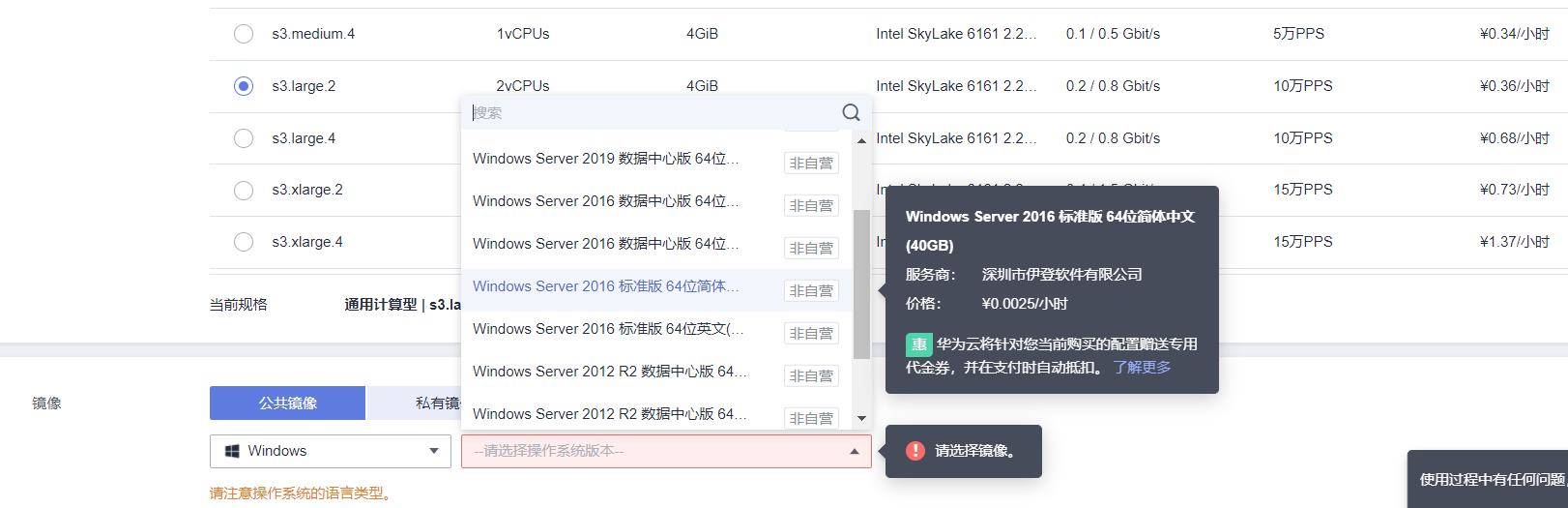1568x508 pixels.
Task: Click the 1vCPUs cell of s3.medium.4
Action: pyautogui.click(x=523, y=34)
